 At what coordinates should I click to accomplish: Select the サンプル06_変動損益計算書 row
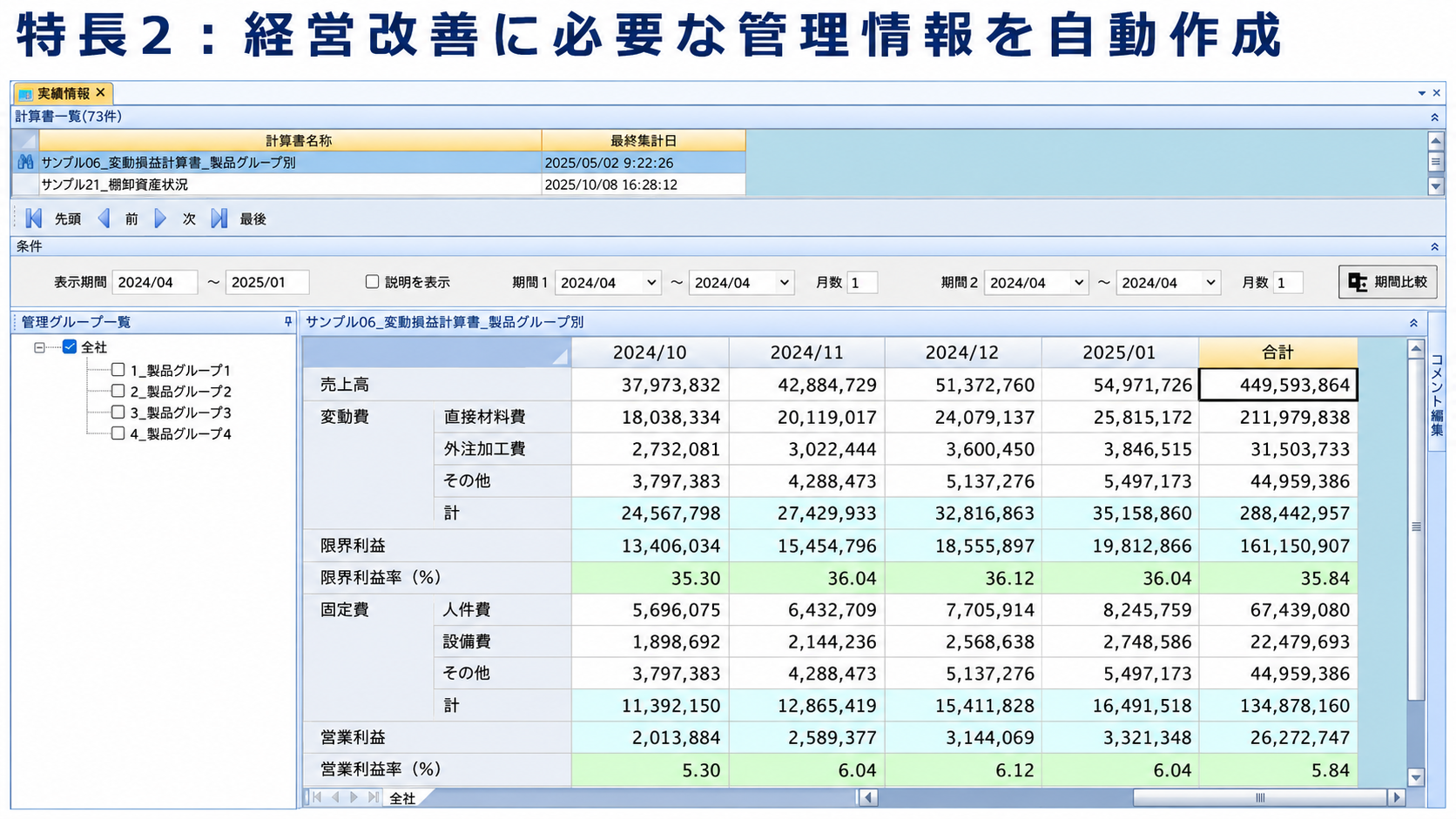click(x=379, y=162)
